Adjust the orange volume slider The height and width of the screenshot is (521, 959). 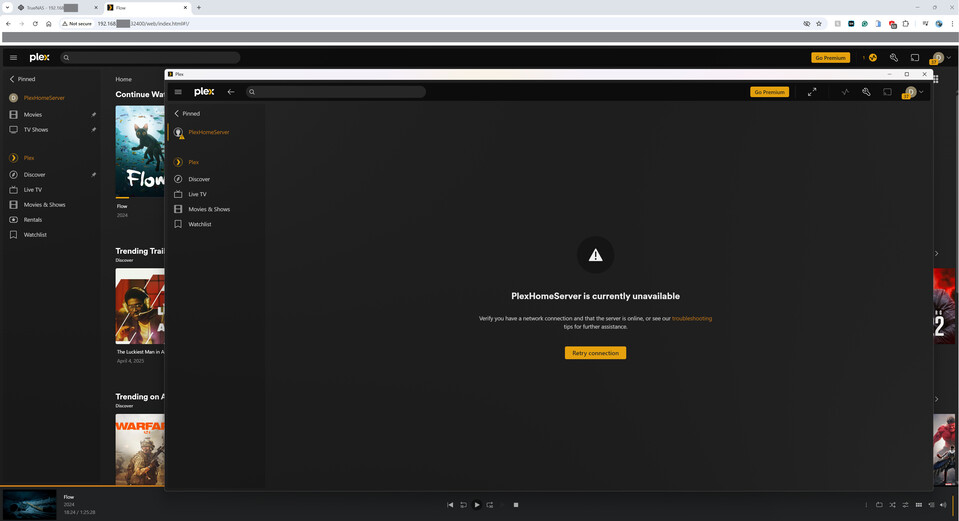tap(952, 505)
